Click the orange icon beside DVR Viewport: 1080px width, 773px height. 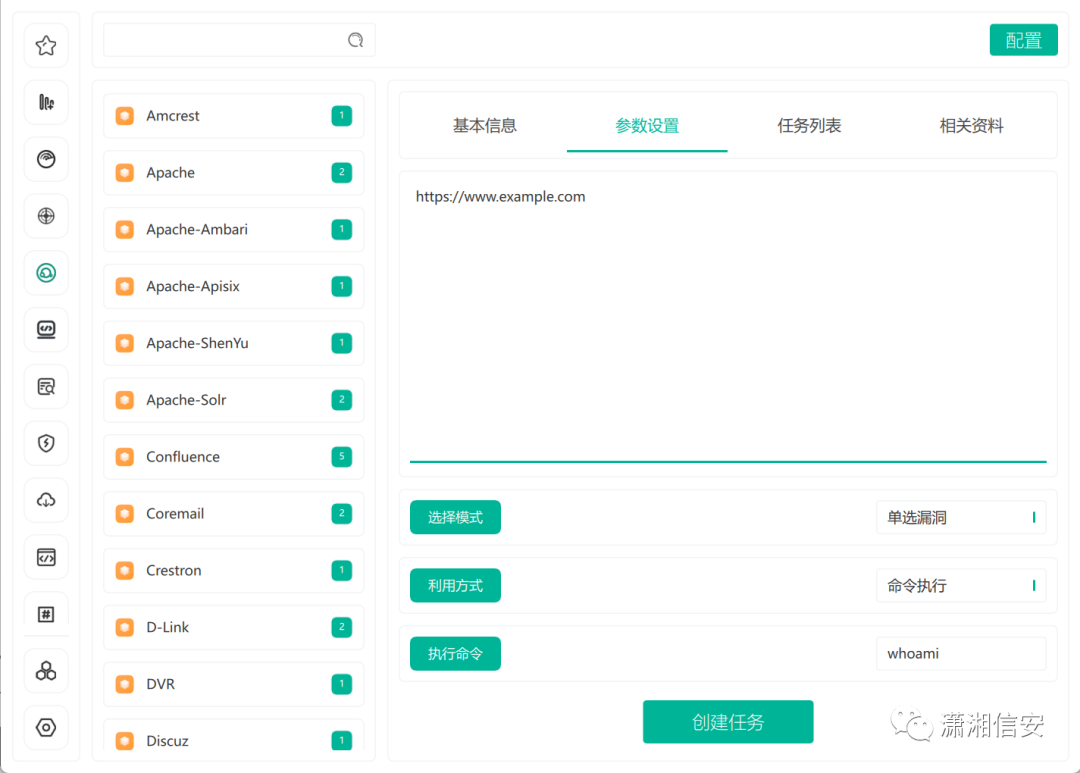point(125,684)
